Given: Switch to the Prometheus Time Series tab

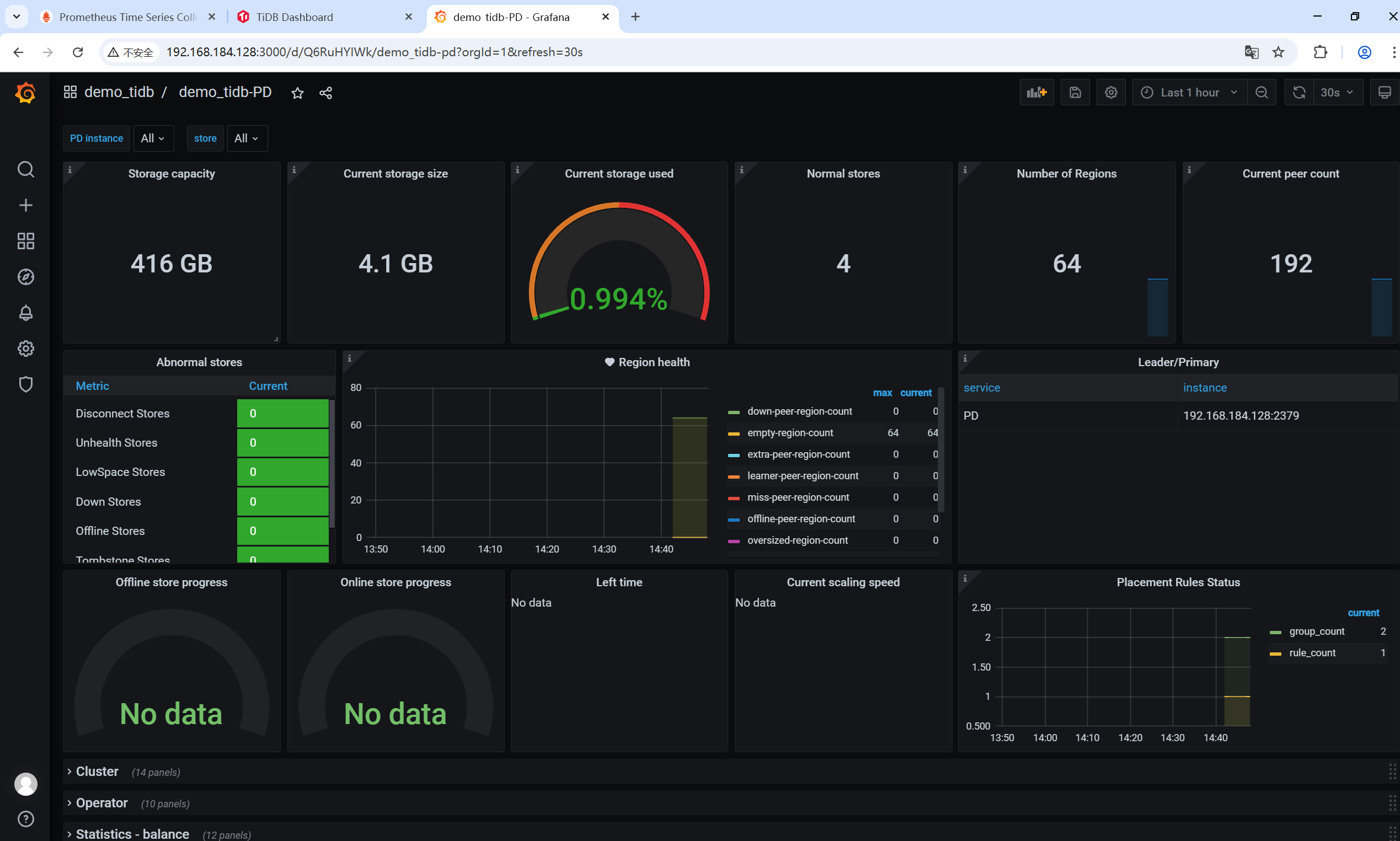Looking at the screenshot, I should click(127, 17).
